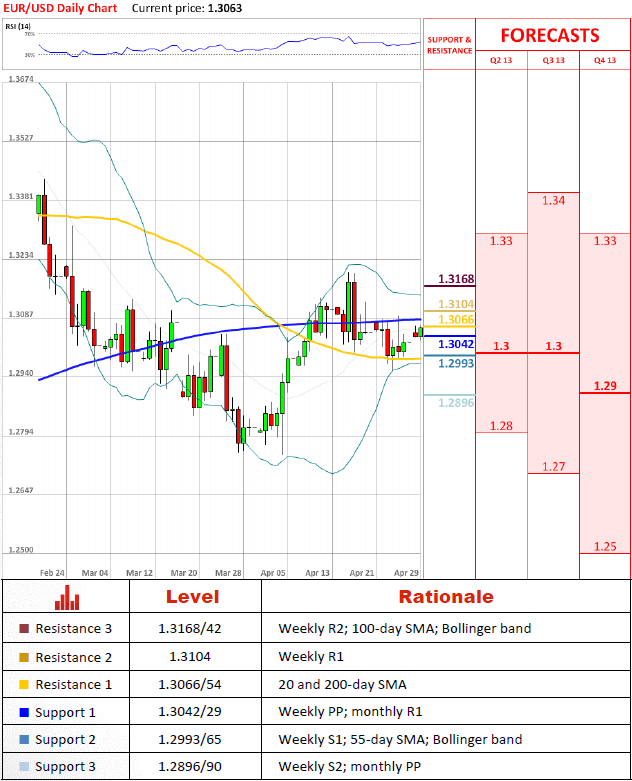Screen dimensions: 632x781
Task: Click the Support 2 steel blue swatch
Action: [24, 740]
